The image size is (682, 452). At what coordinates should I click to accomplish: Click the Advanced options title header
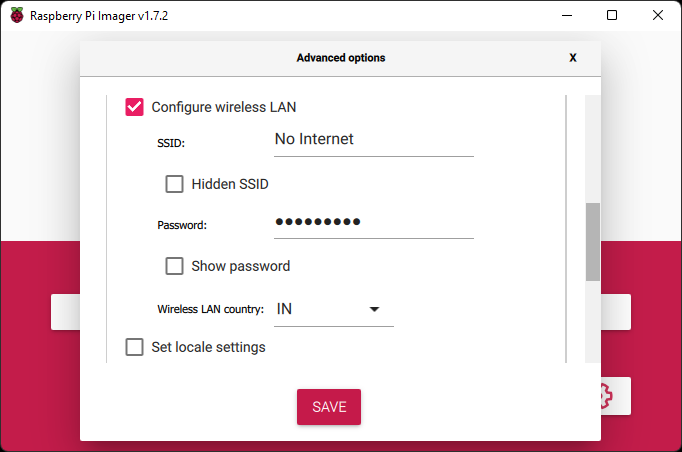[341, 58]
